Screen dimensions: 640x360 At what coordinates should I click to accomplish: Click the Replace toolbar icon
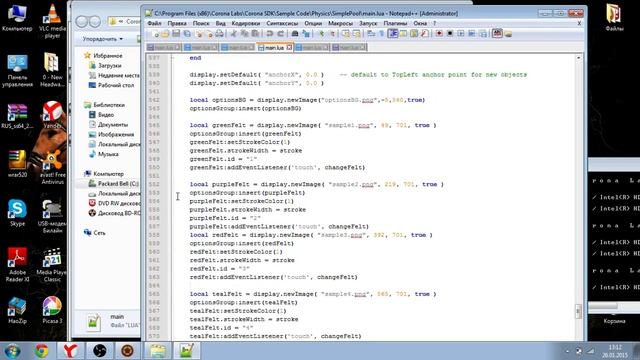306,34
